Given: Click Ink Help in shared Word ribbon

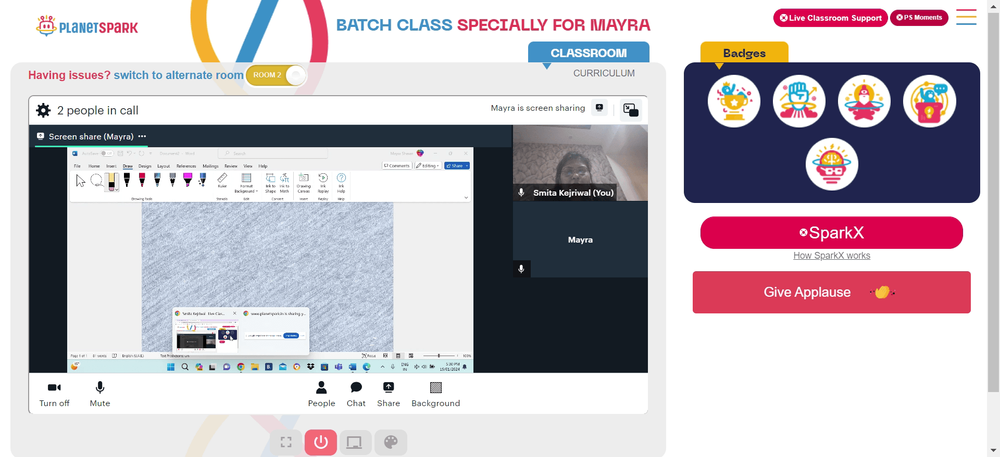Looking at the screenshot, I should (341, 184).
